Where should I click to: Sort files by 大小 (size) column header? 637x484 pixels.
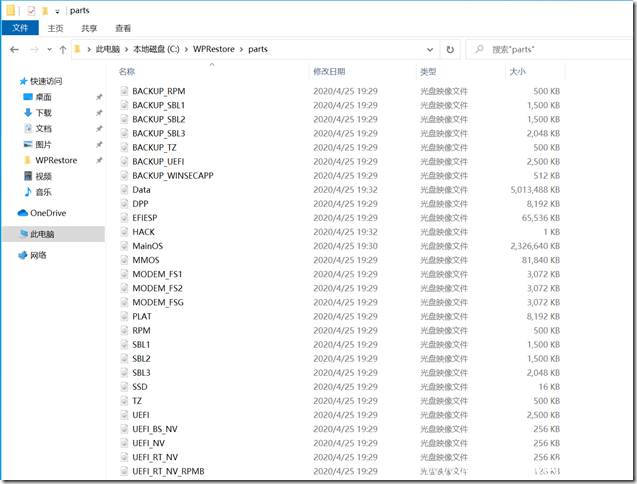(517, 72)
